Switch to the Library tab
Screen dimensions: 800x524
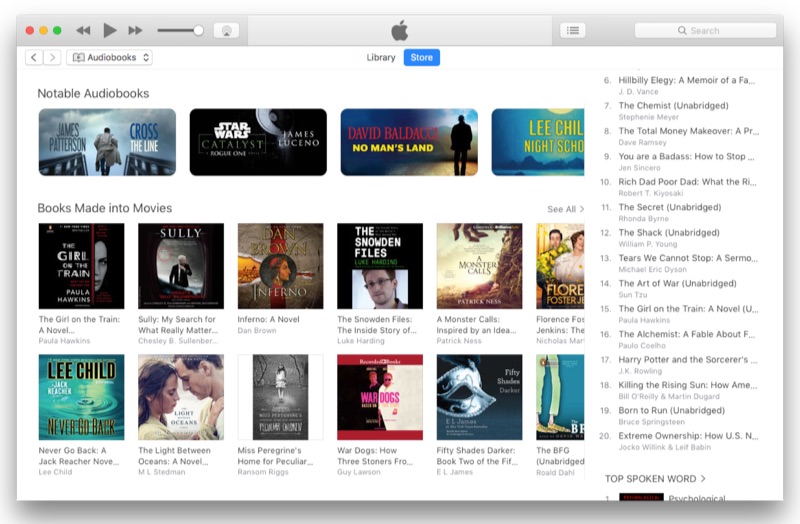click(381, 58)
